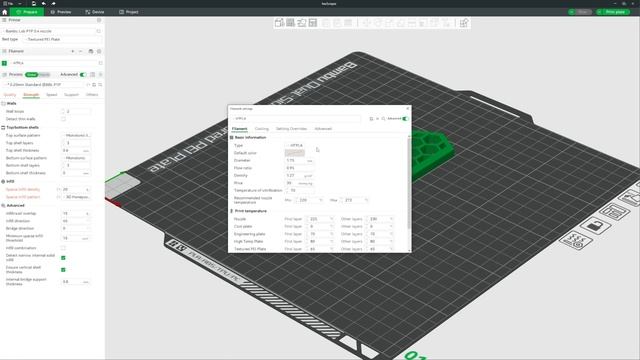640x360 pixels.
Task: Click the edit icon next to the left-panel filament preset
Action: (100, 63)
